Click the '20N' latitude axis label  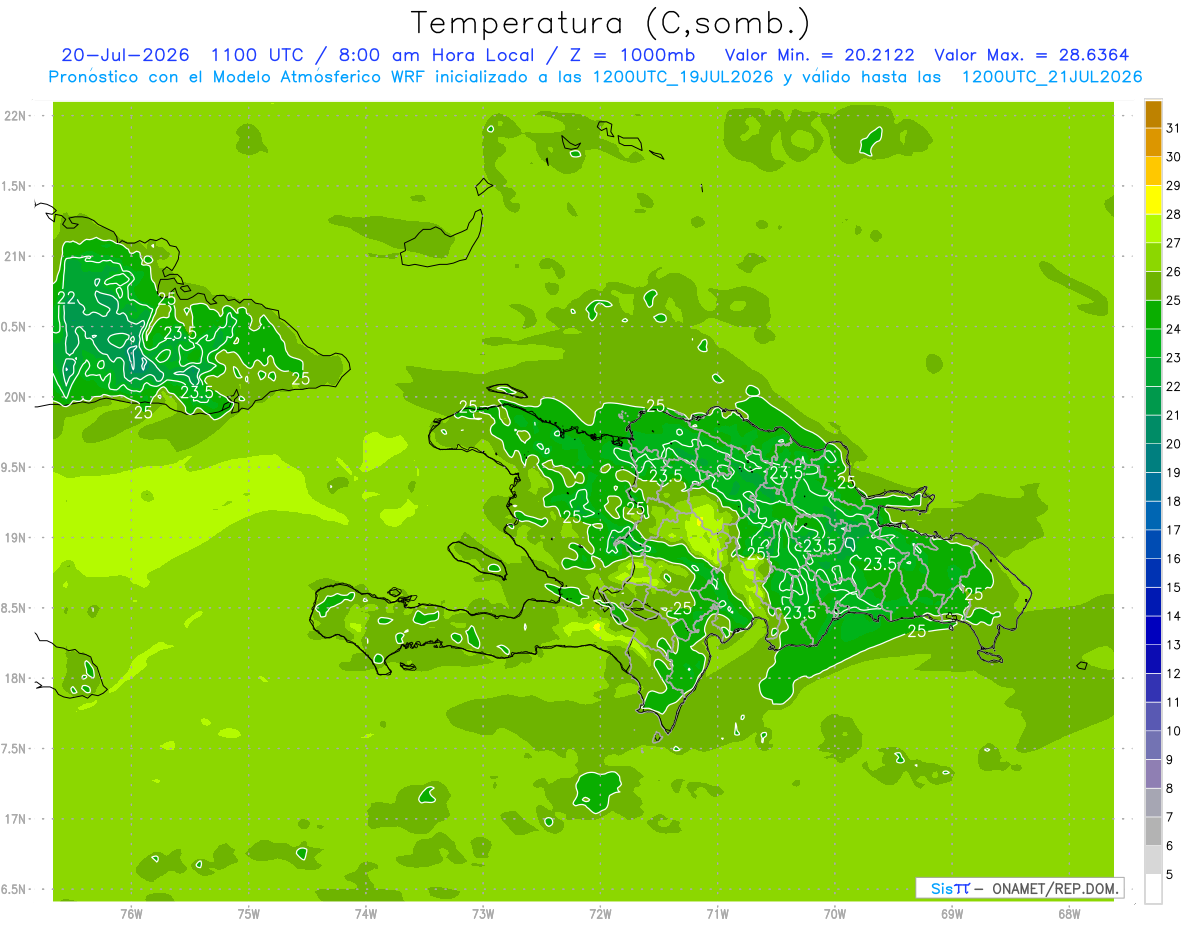click(16, 397)
